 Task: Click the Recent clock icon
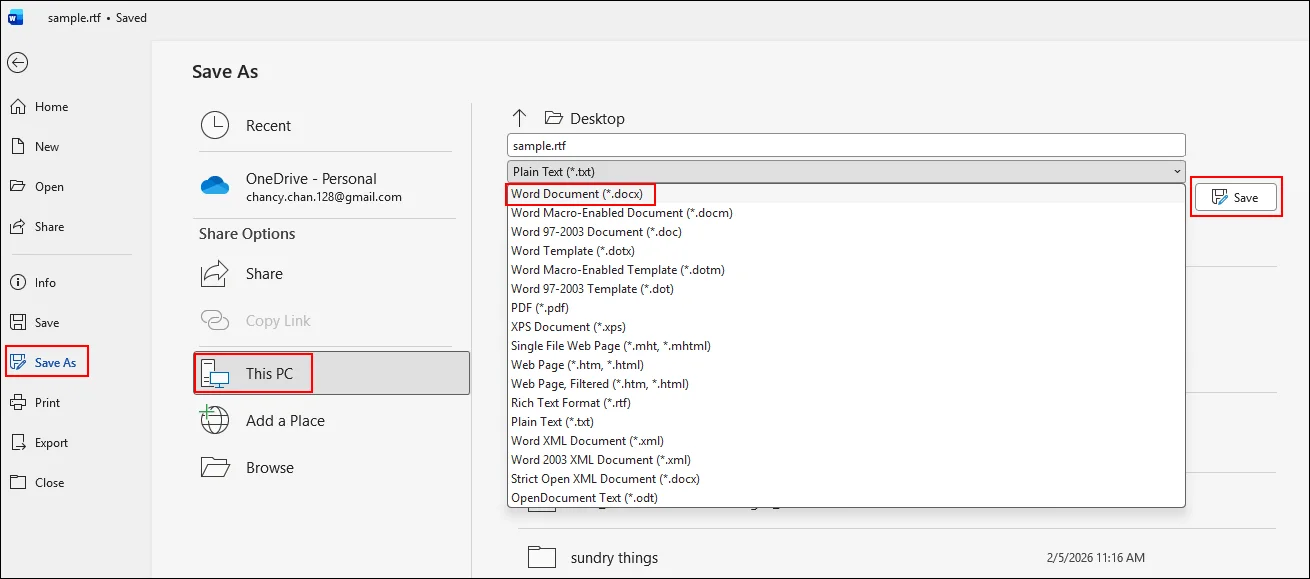tap(215, 126)
